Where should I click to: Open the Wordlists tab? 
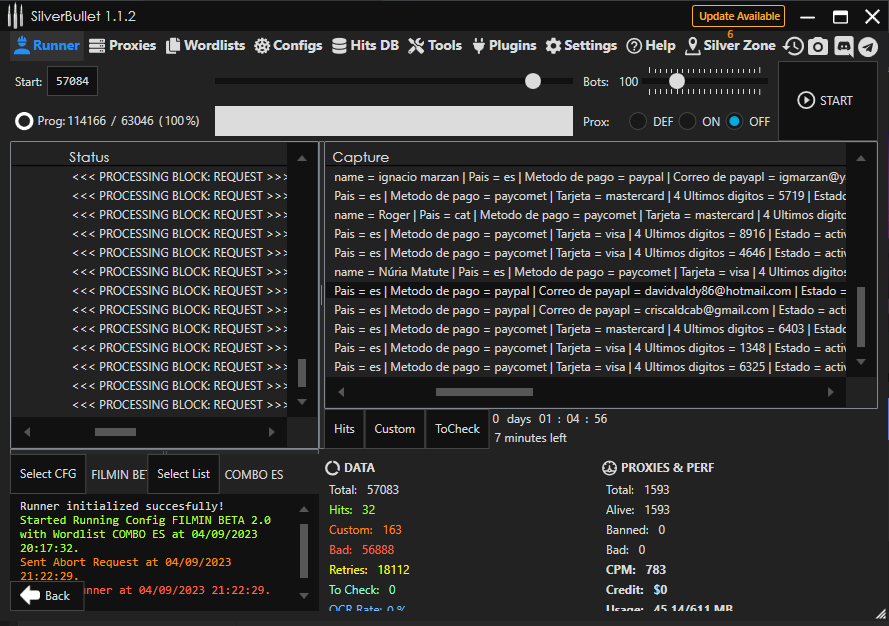pyautogui.click(x=205, y=45)
